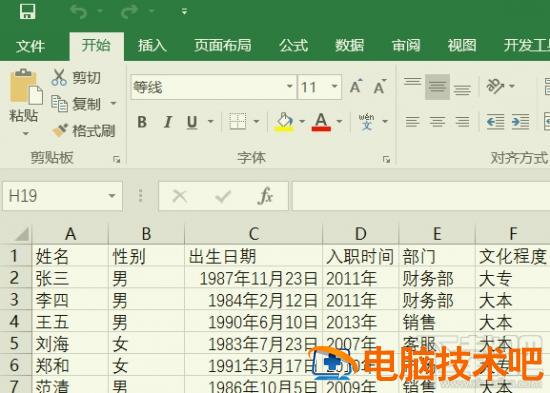Click the Format Painter brush
The image size is (550, 393).
coord(60,131)
